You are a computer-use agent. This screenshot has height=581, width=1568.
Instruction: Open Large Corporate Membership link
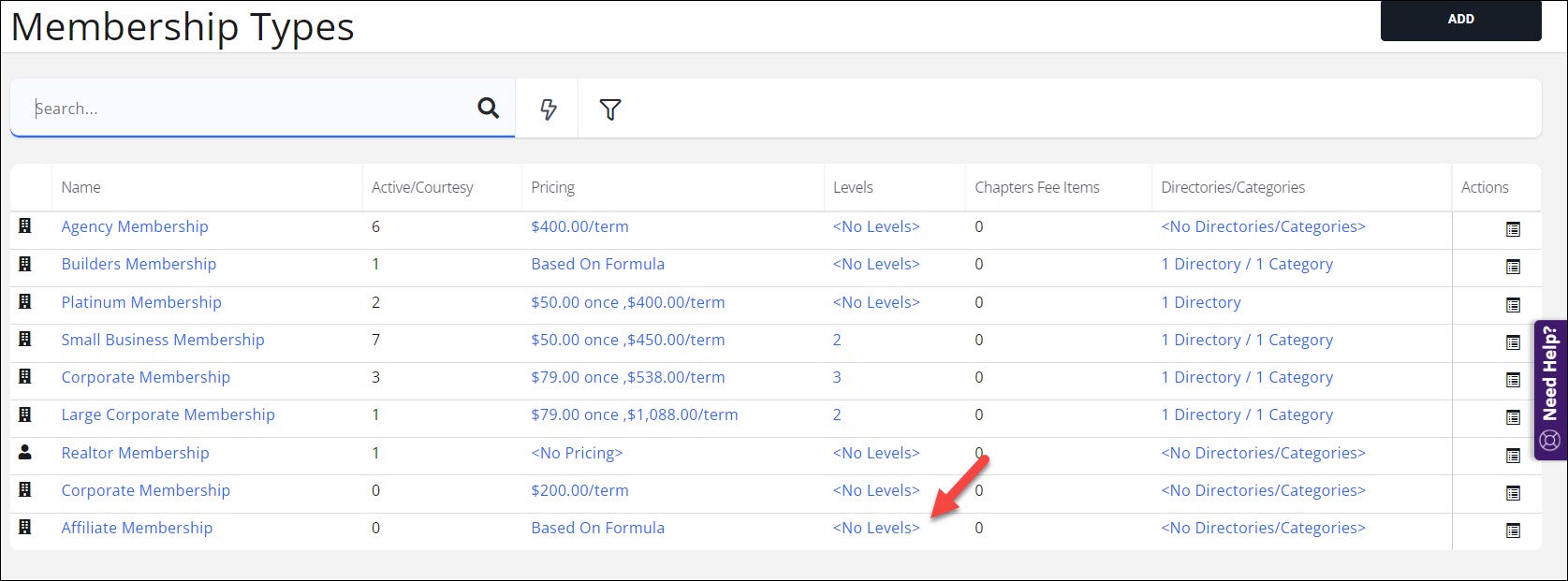168,414
